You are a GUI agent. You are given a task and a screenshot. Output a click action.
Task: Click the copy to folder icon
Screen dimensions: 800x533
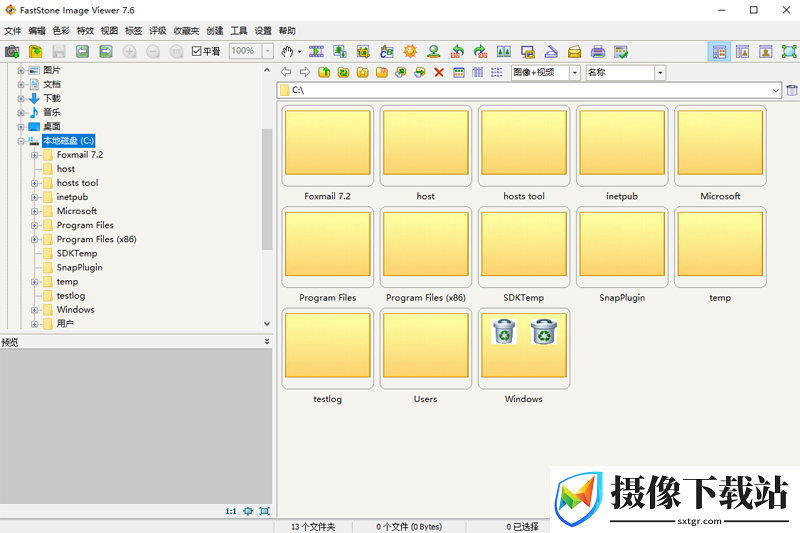coord(401,72)
